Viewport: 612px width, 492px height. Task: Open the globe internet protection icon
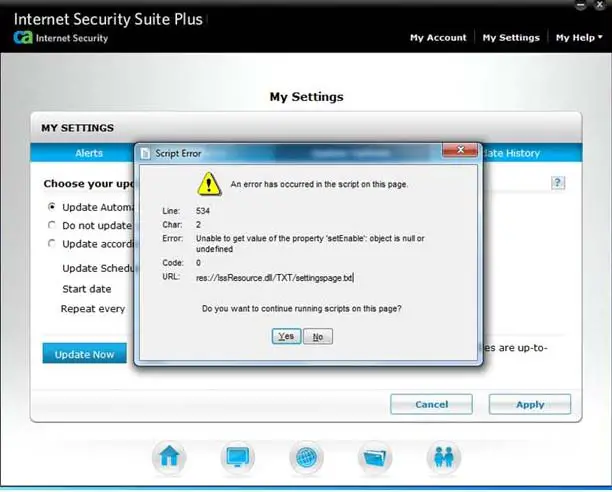pos(306,457)
